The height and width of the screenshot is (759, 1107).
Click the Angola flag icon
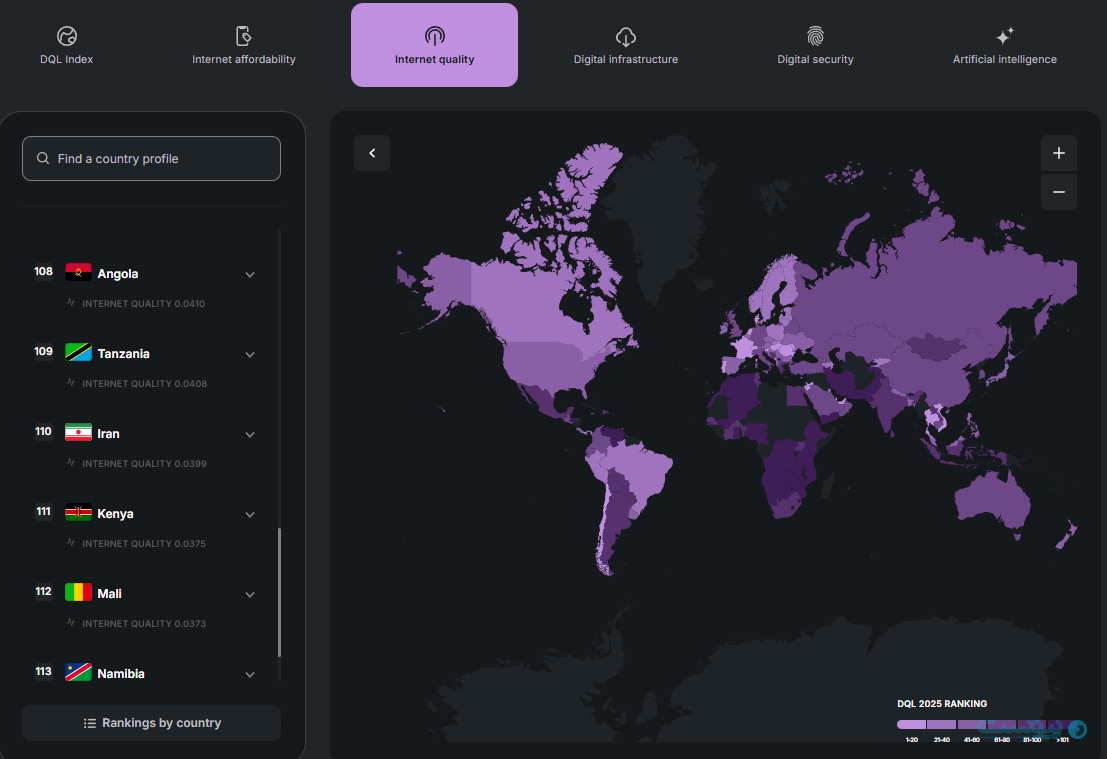pos(79,273)
